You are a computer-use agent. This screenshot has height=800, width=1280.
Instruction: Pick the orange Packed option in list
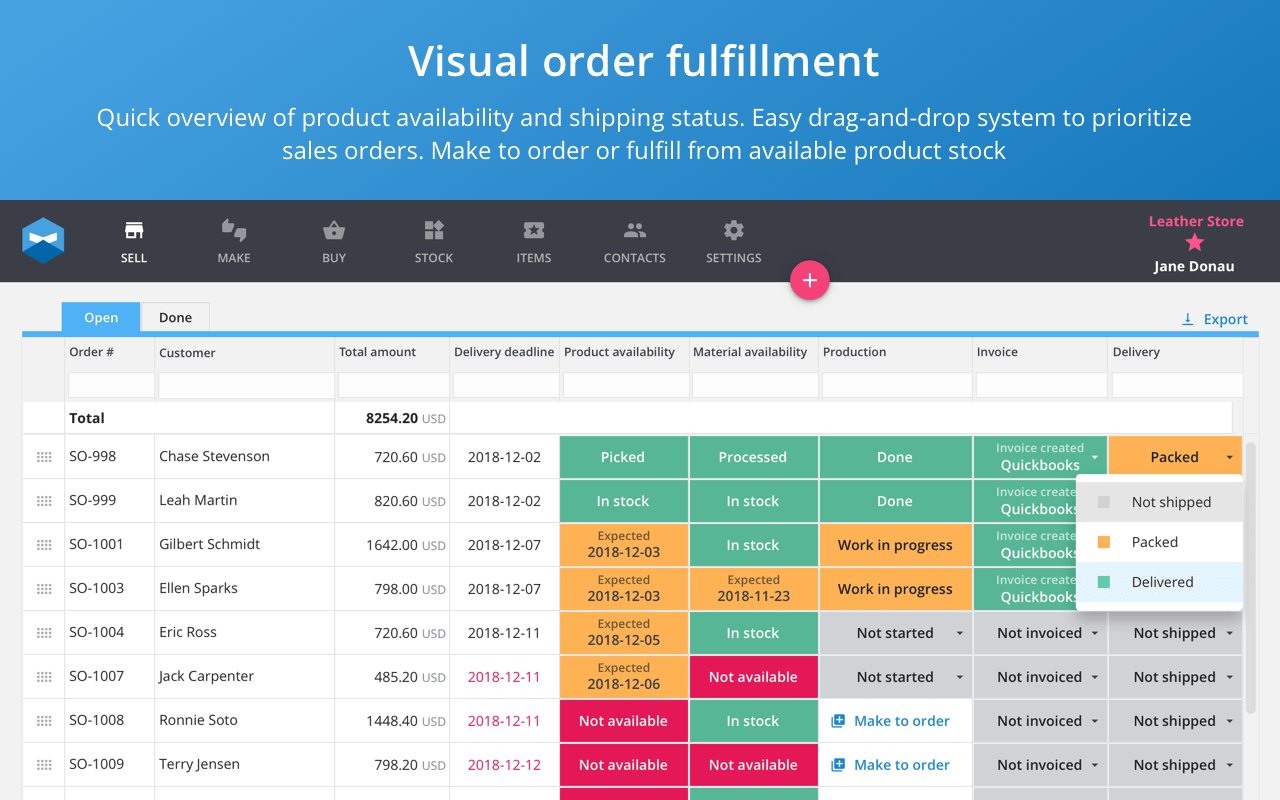point(1160,542)
